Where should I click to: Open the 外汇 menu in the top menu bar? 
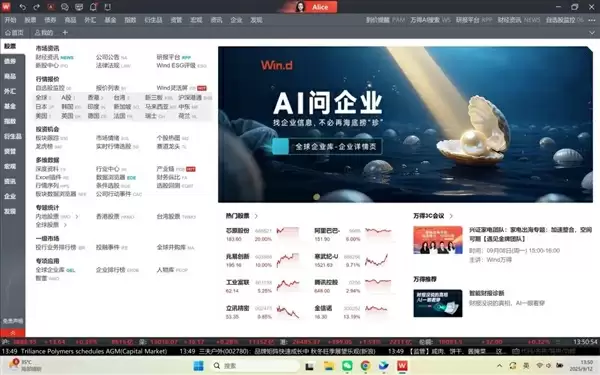90,20
